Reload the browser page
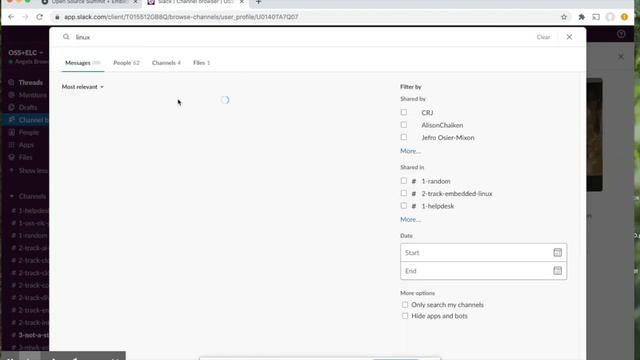The height and width of the screenshot is (360, 640). [x=40, y=17]
